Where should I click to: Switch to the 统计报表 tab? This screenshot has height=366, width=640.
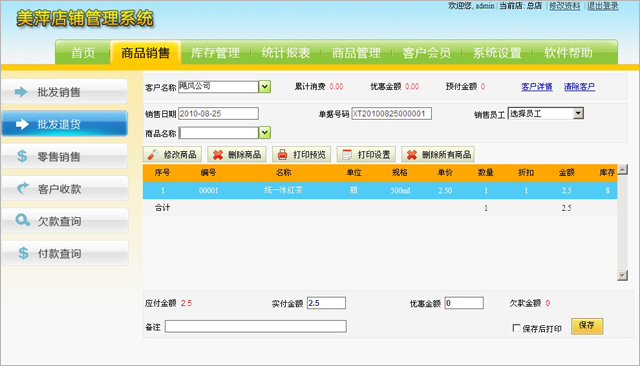[286, 53]
